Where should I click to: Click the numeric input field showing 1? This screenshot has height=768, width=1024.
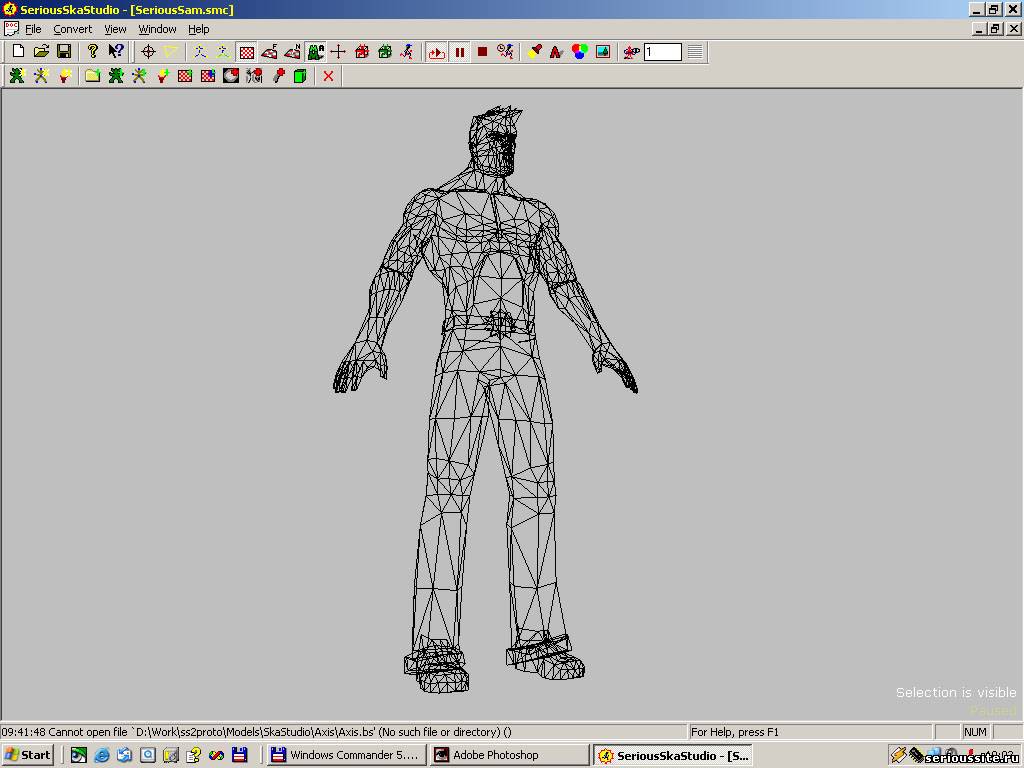coord(663,52)
